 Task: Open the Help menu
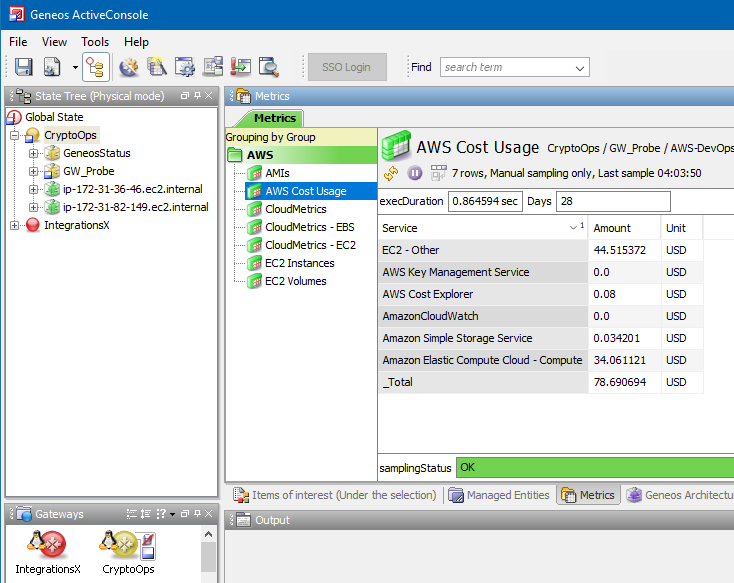point(136,42)
